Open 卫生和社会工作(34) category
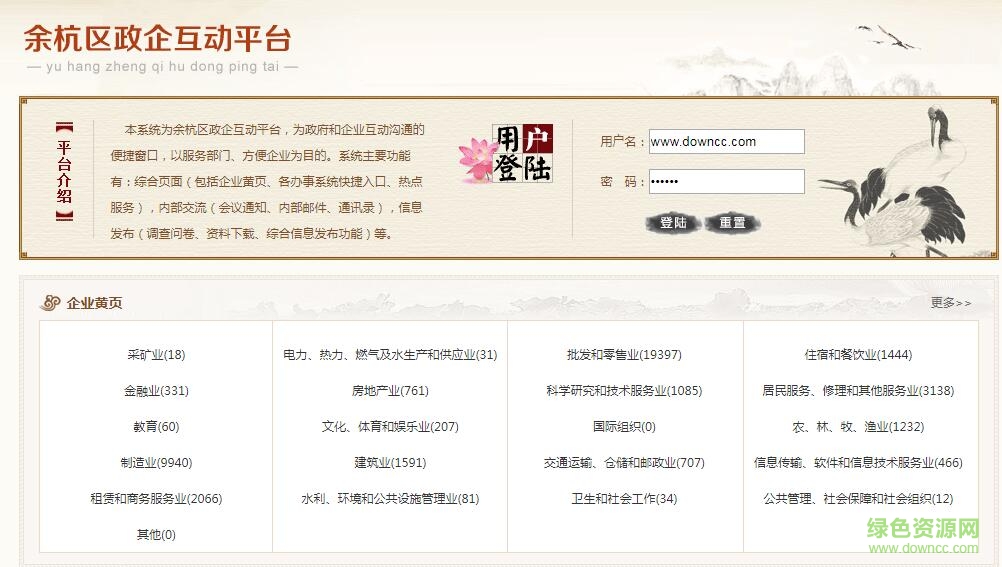1002x567 pixels. click(624, 499)
